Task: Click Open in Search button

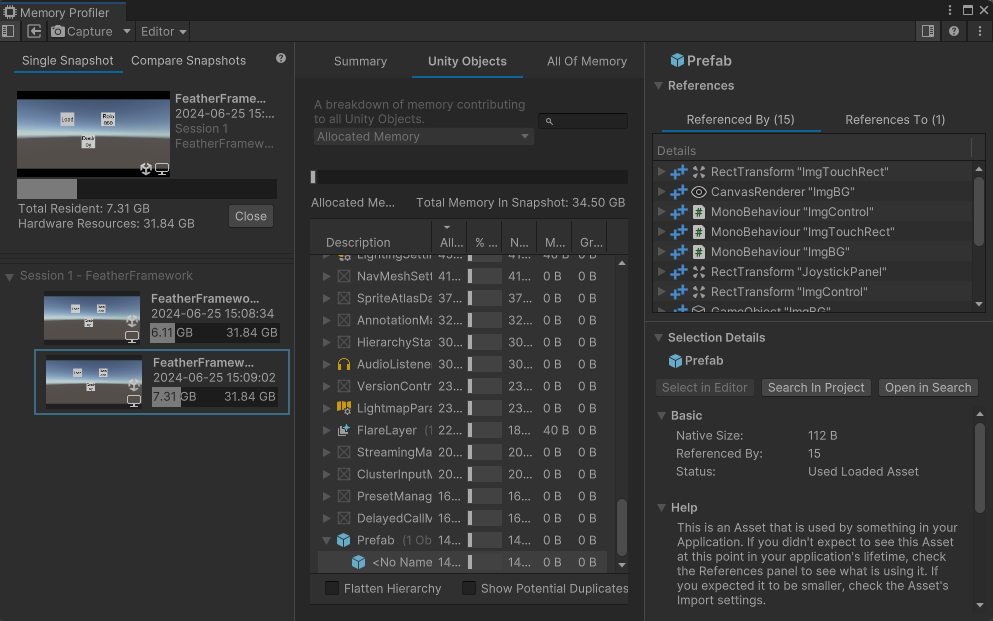Action: [x=928, y=387]
